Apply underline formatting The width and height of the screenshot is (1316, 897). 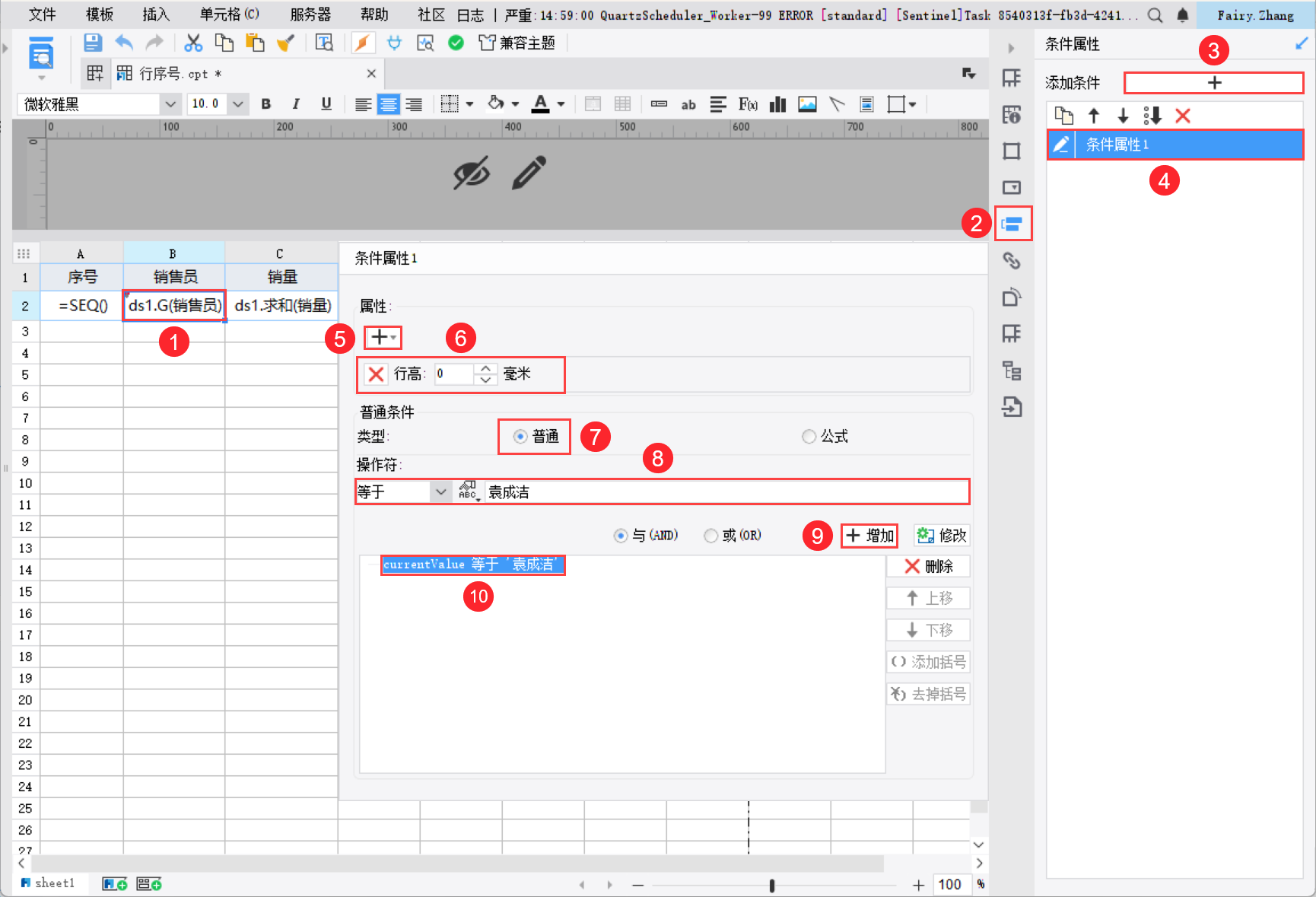point(326,104)
